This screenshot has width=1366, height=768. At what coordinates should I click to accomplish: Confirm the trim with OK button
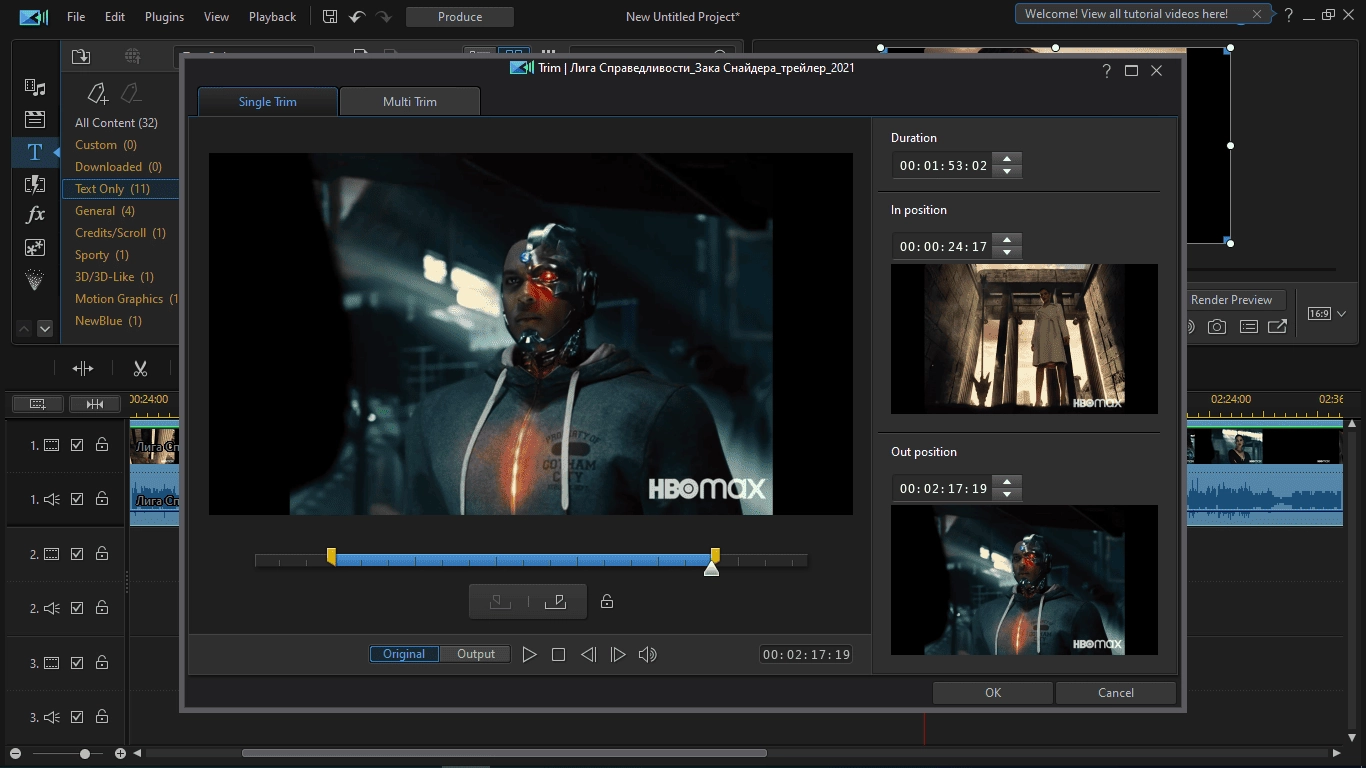[x=993, y=693]
